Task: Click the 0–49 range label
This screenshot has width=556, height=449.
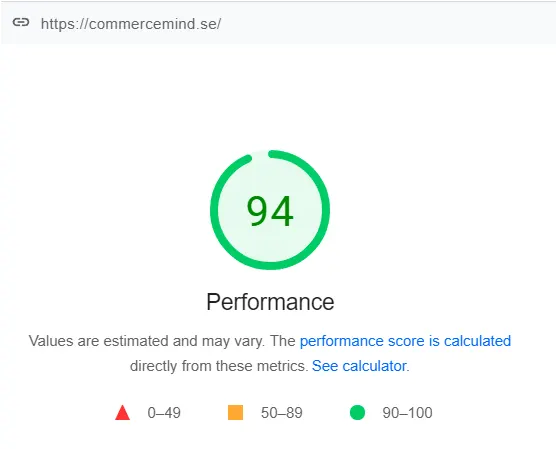Action: click(164, 413)
